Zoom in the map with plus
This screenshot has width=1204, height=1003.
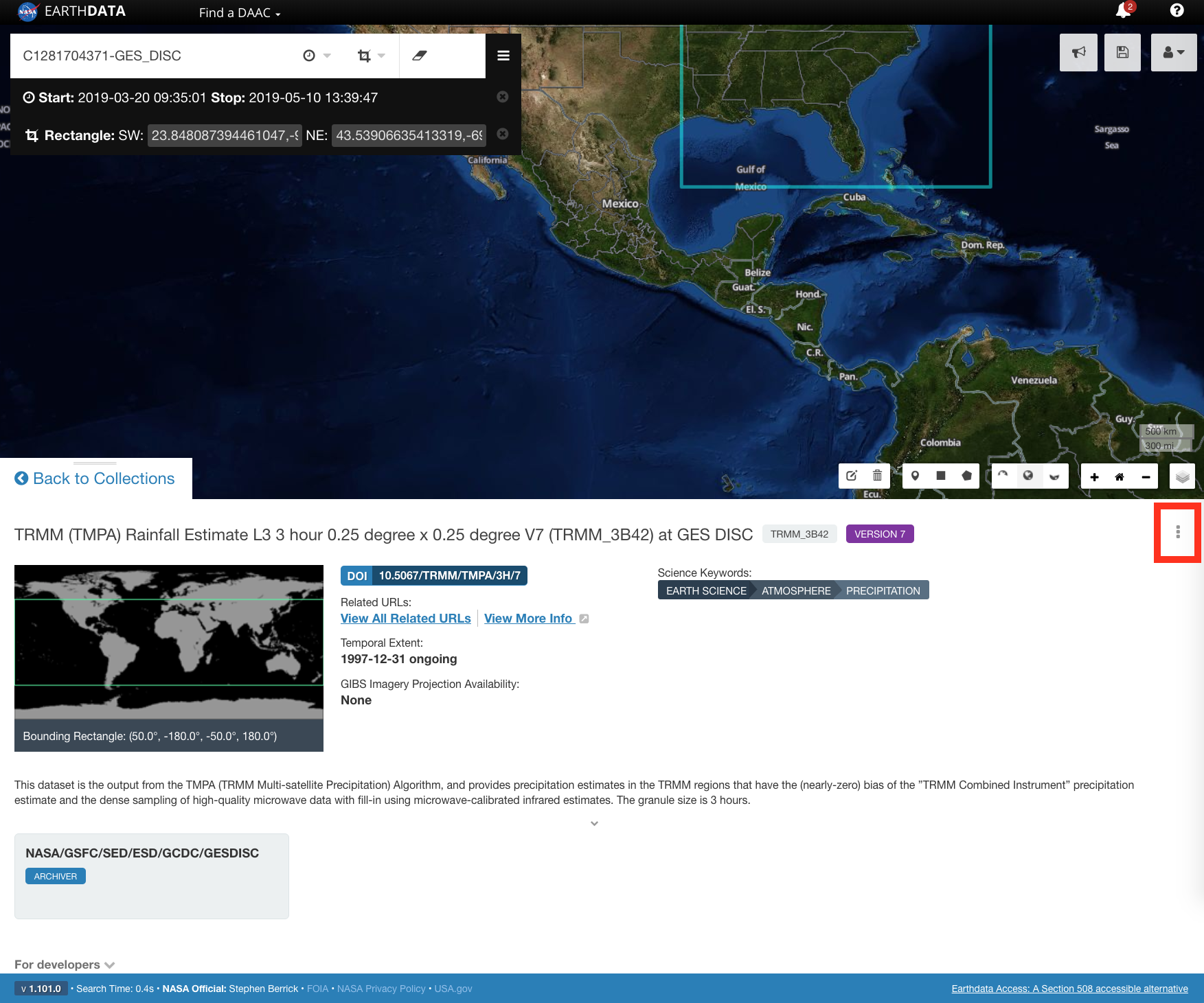pos(1094,476)
